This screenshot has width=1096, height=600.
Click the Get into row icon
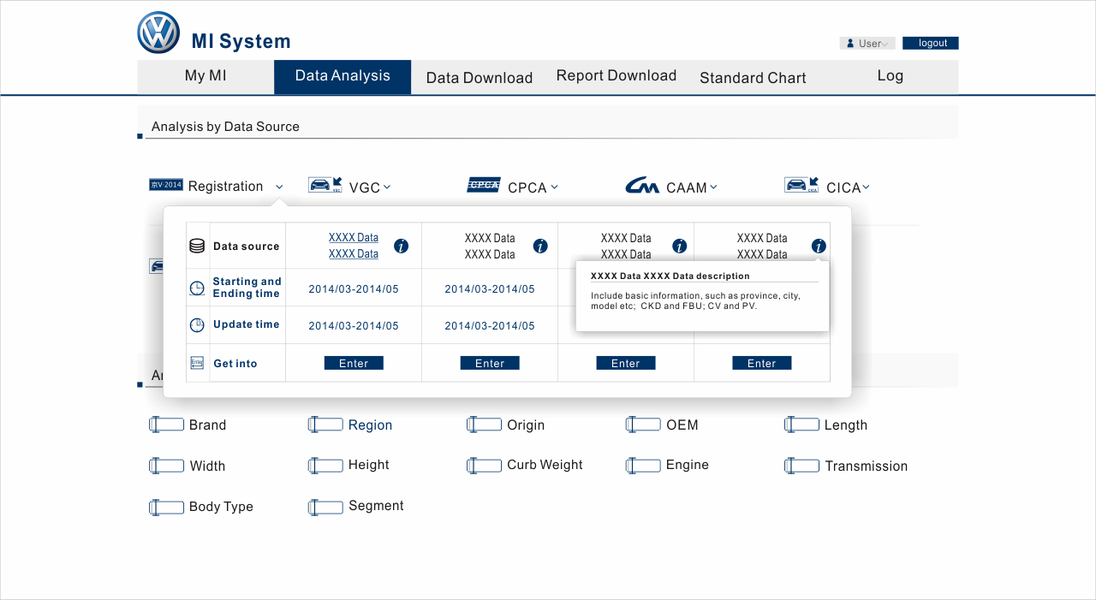click(x=197, y=363)
